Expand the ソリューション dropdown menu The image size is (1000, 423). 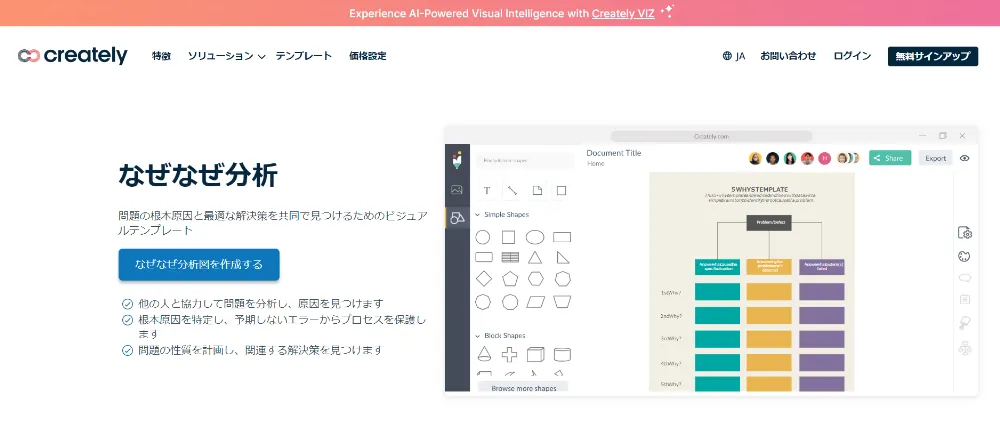(x=226, y=56)
